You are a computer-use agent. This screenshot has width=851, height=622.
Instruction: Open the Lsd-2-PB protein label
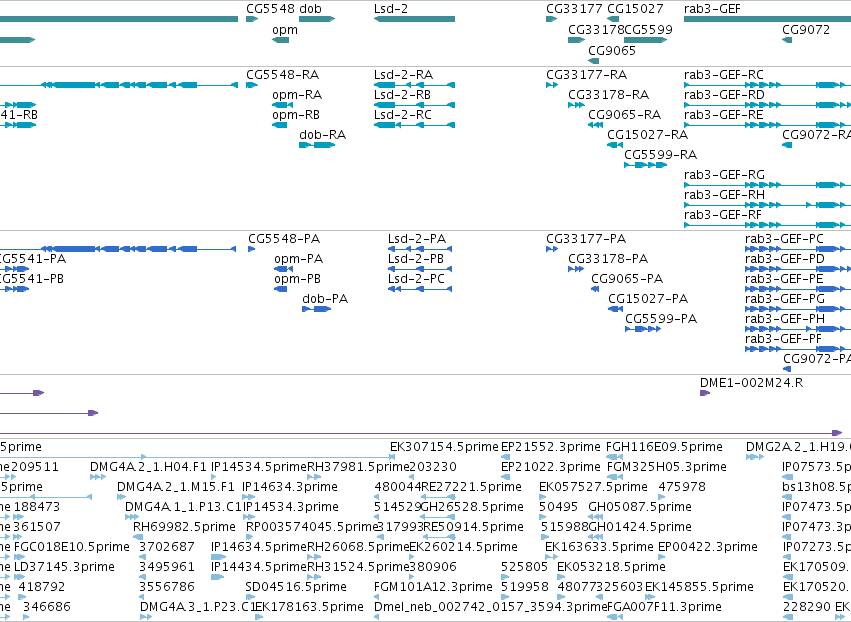[x=416, y=259]
